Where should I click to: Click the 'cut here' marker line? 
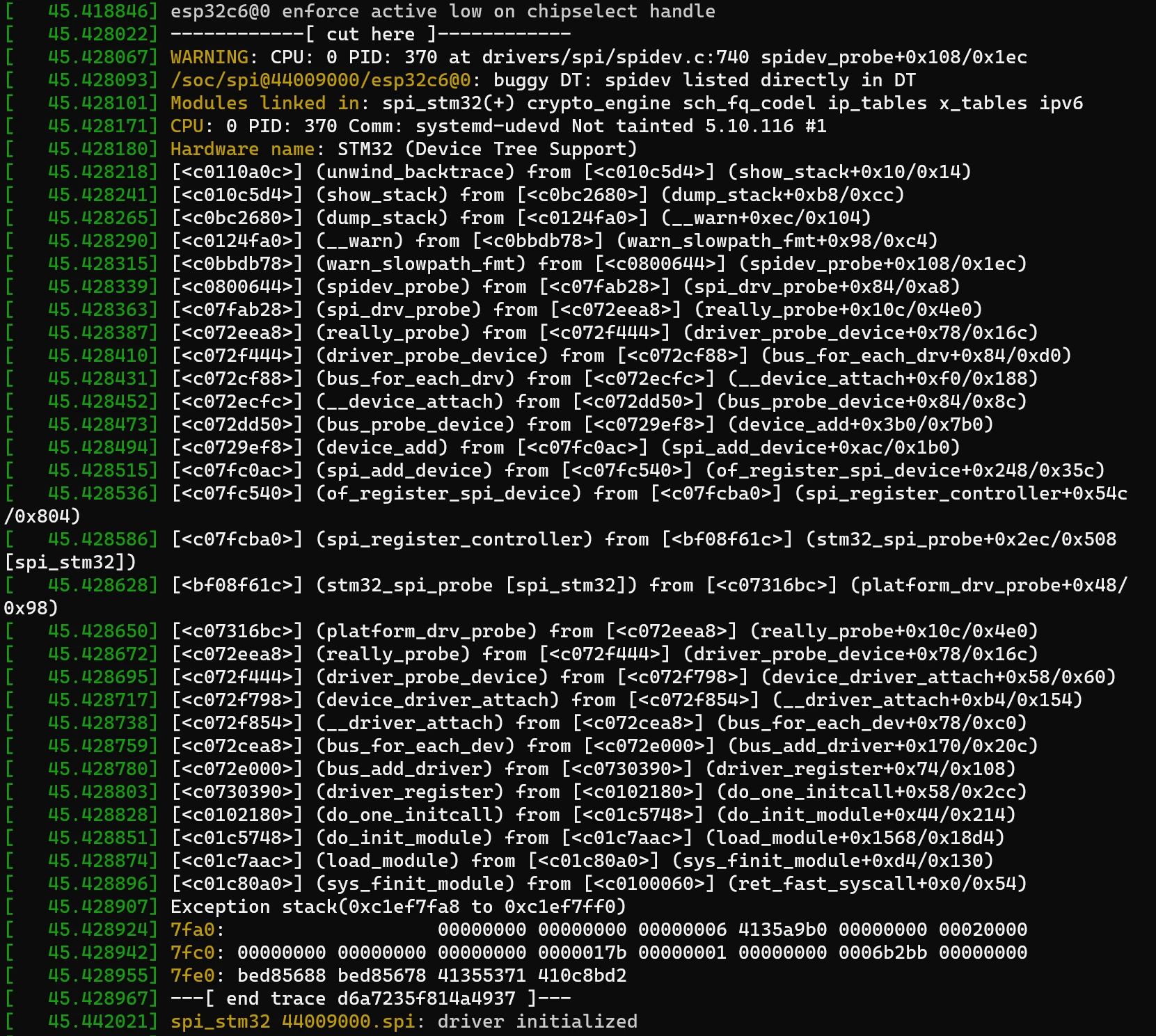[x=371, y=34]
